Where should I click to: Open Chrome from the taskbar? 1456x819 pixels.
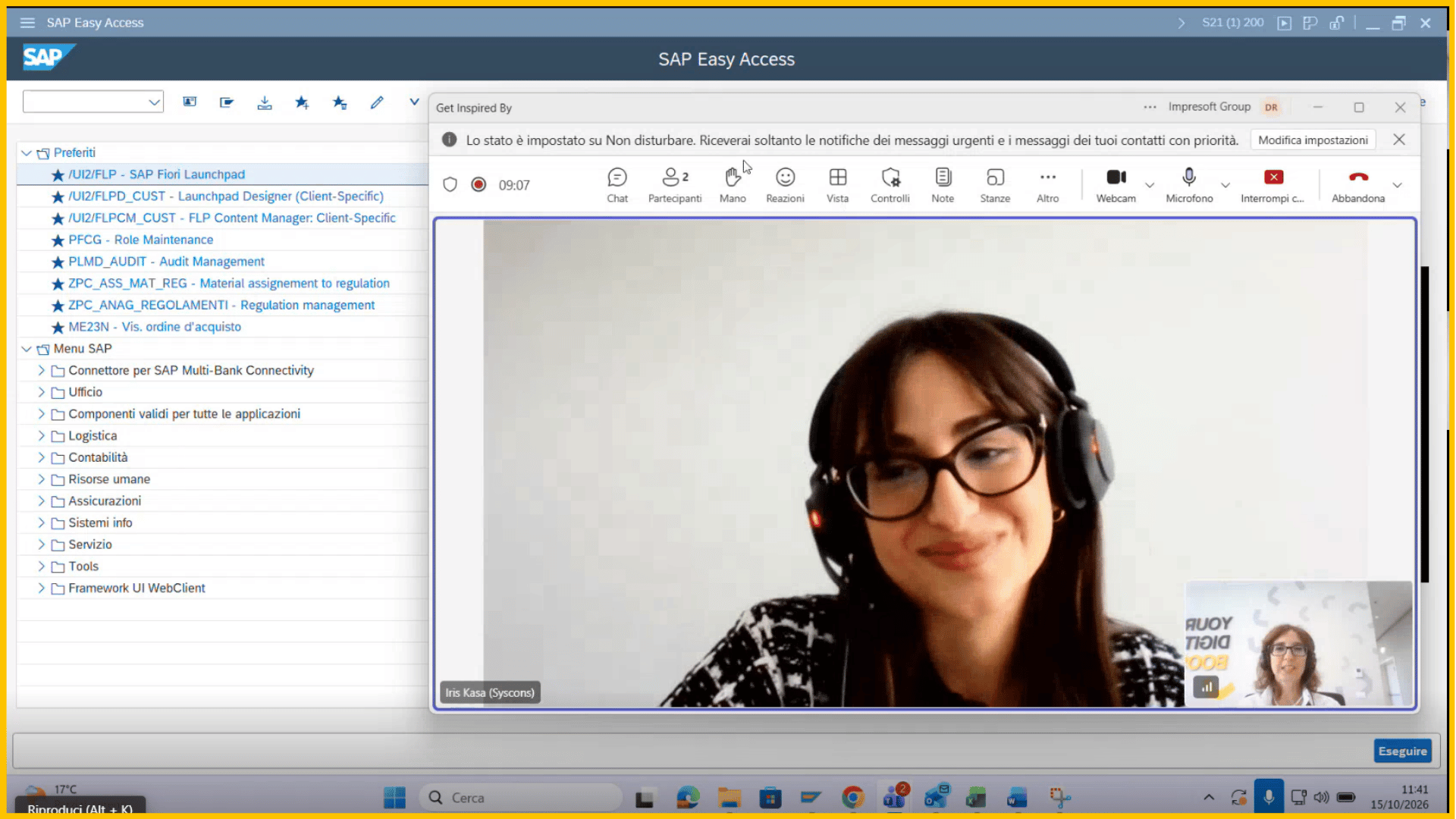[852, 798]
